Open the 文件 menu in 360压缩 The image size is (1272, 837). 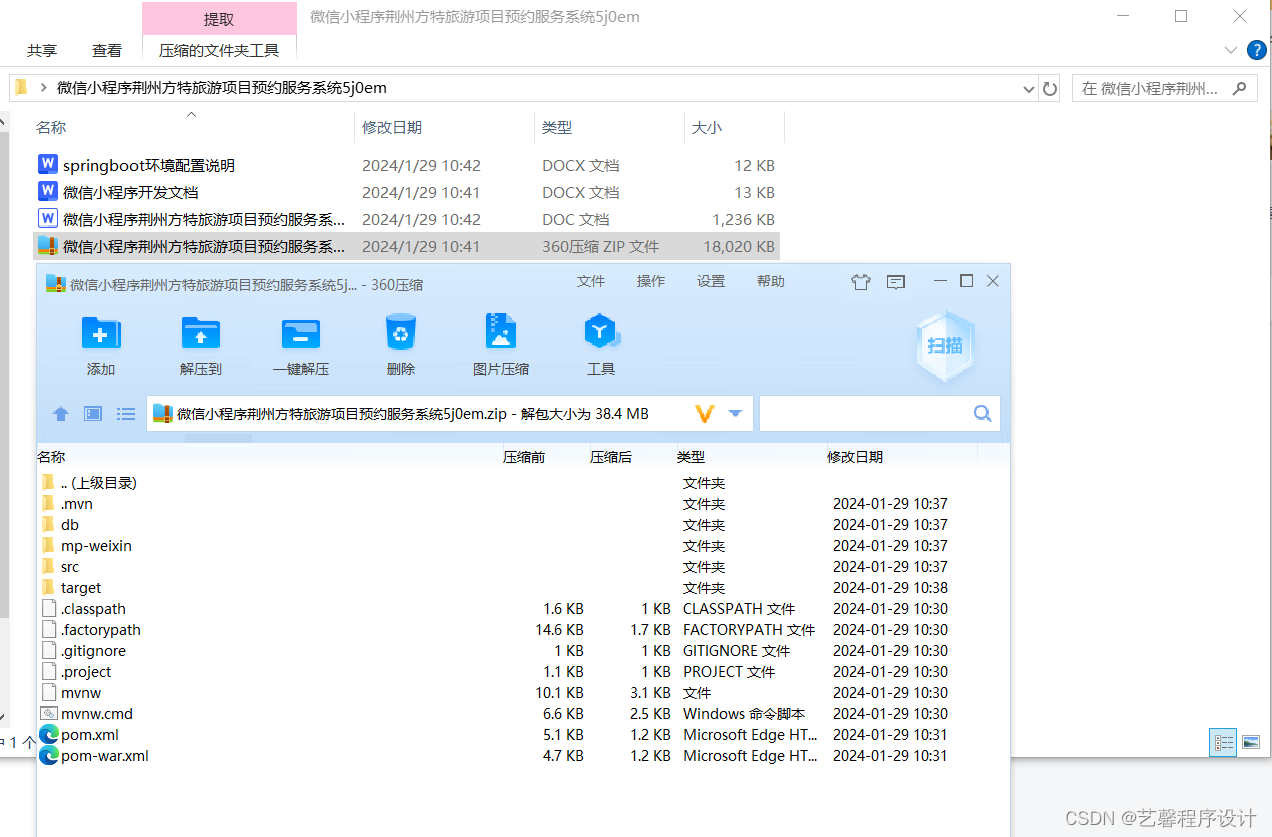coord(591,282)
